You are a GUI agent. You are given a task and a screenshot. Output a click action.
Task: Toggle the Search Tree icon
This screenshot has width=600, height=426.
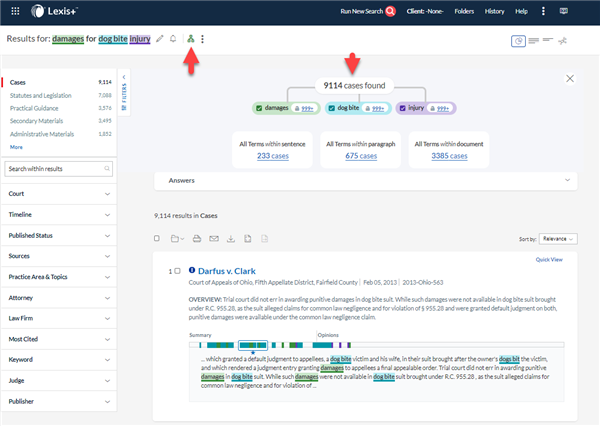[x=191, y=39]
